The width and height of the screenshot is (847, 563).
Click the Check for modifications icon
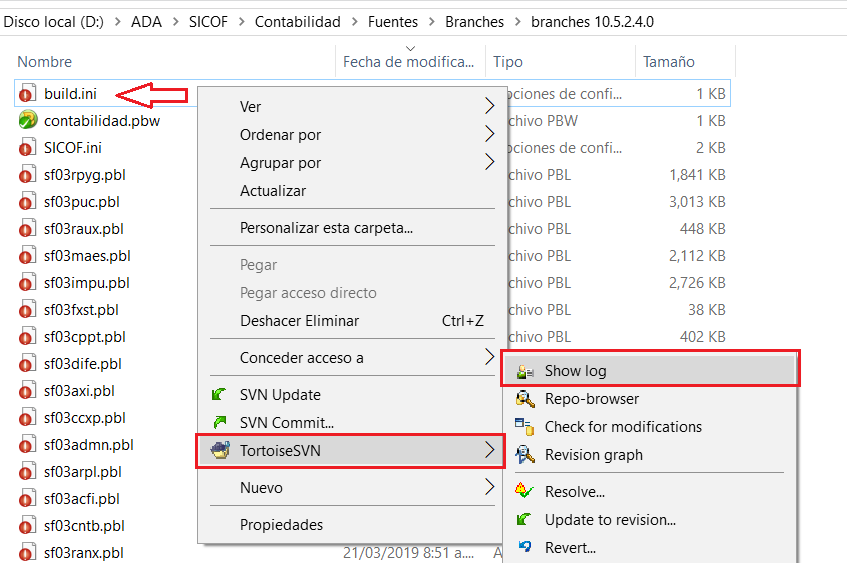pos(524,427)
